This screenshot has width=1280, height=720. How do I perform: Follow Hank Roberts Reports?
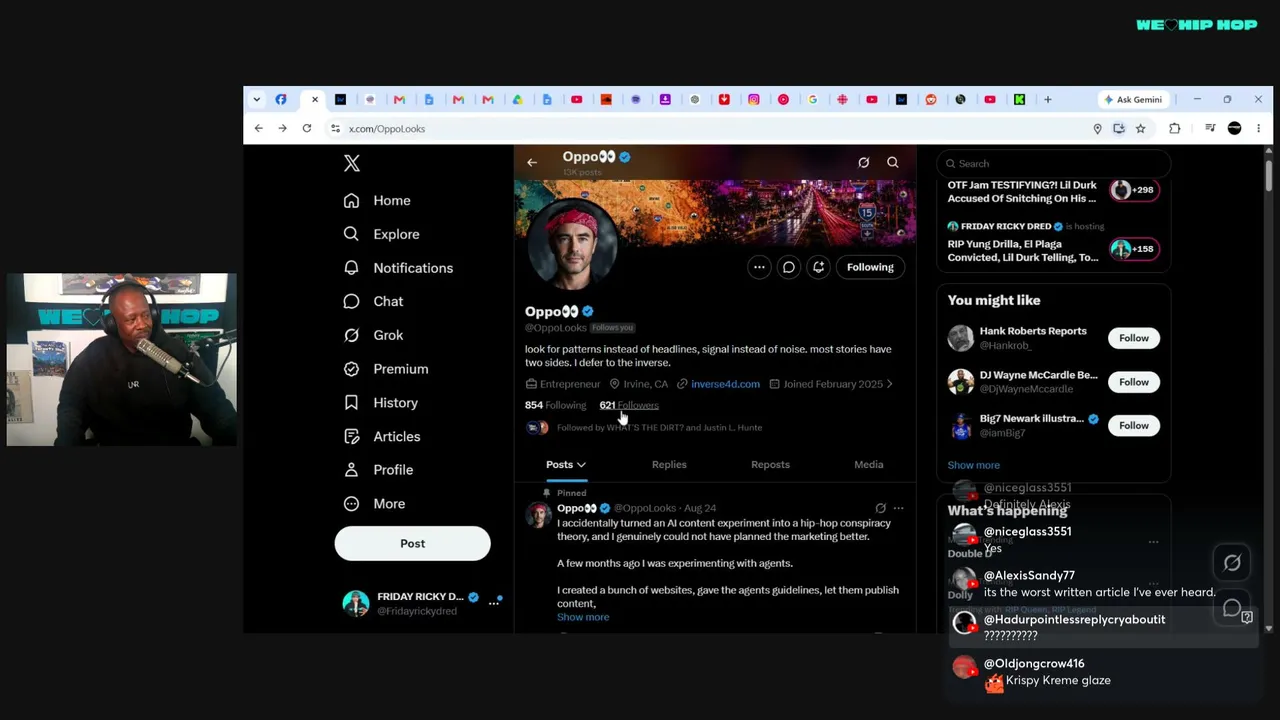click(1134, 338)
